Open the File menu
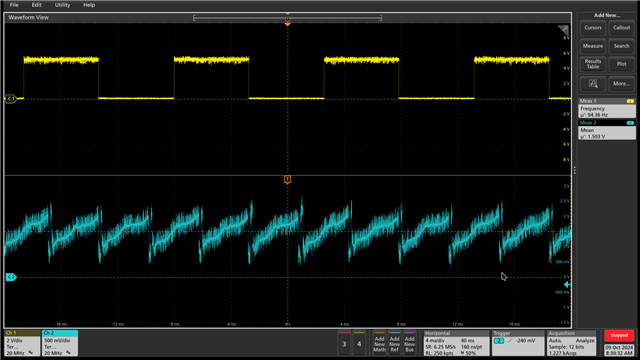Screen dimensions: 640x360 click(x=14, y=5)
